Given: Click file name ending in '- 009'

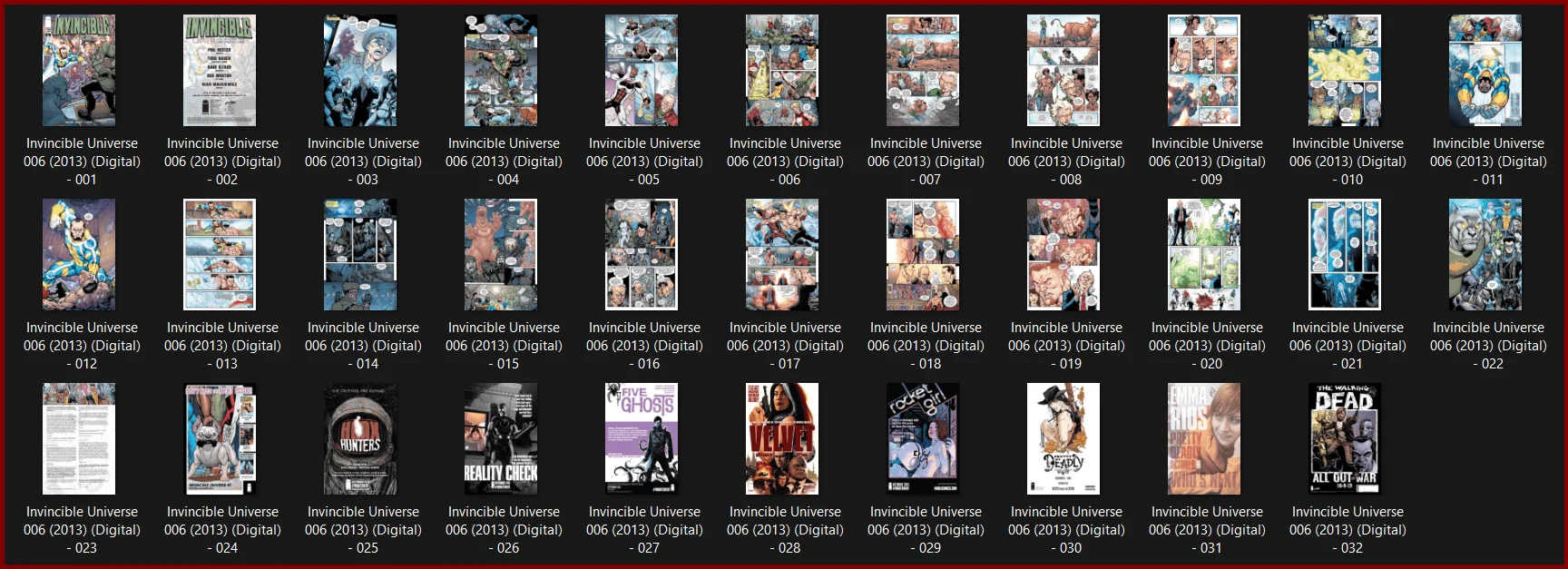Looking at the screenshot, I should point(1207,162).
